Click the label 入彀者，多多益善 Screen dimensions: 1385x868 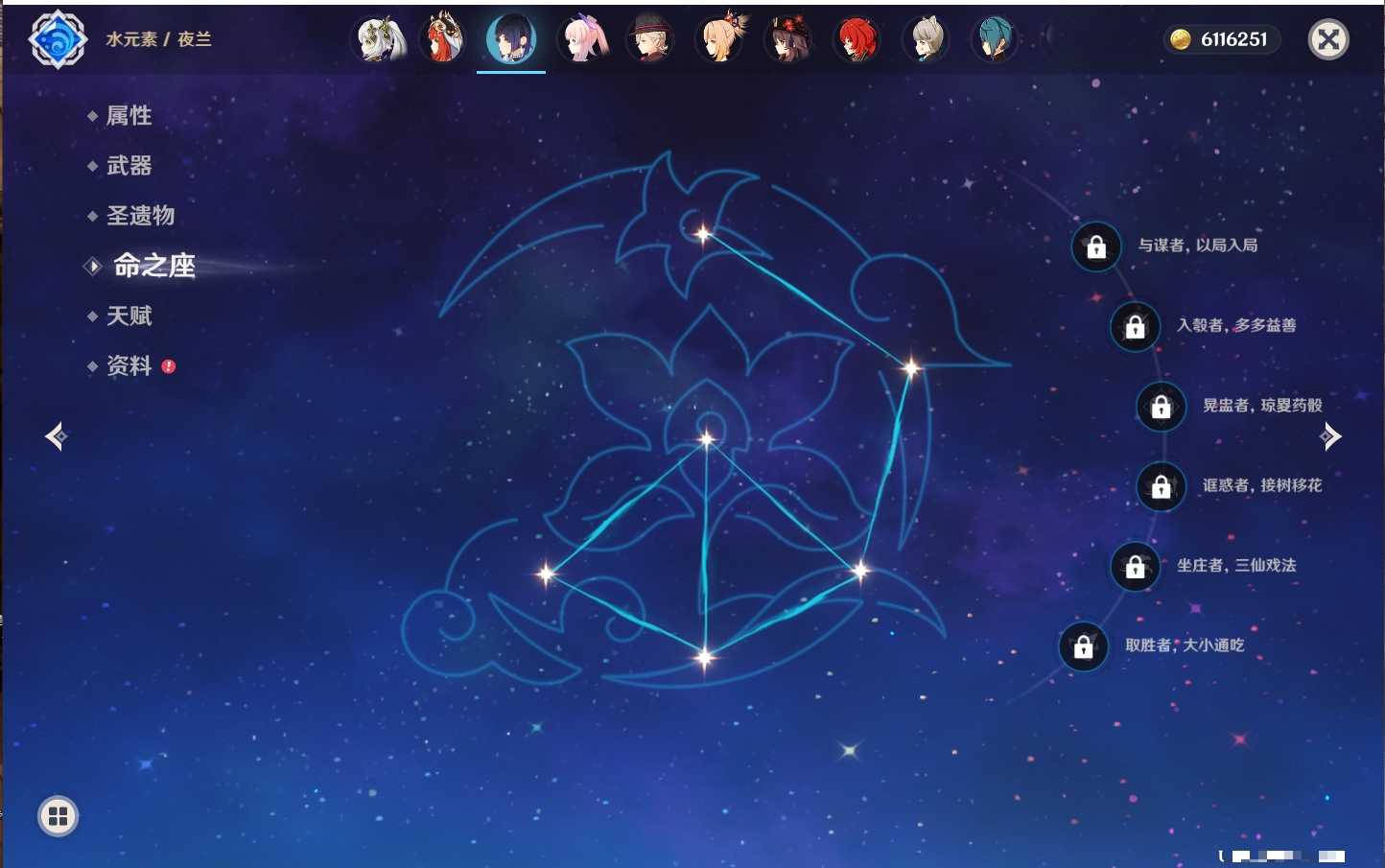pyautogui.click(x=1236, y=325)
